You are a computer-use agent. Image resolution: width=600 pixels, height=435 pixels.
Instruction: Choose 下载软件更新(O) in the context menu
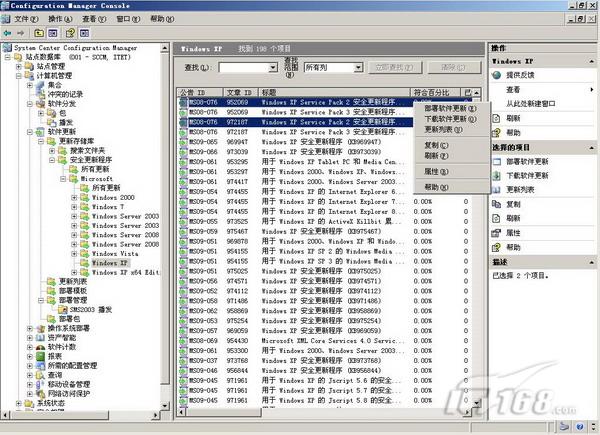pyautogui.click(x=450, y=119)
